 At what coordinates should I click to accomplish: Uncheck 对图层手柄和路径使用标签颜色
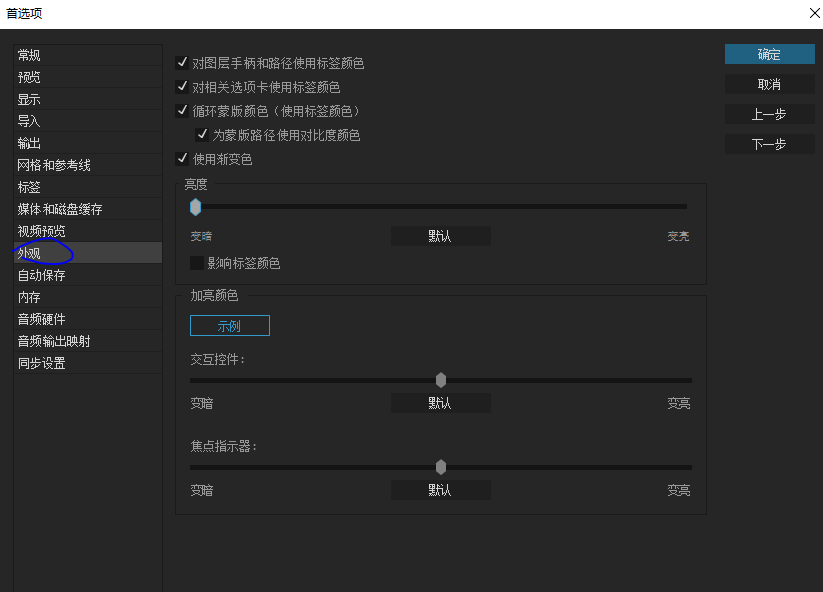coord(182,62)
